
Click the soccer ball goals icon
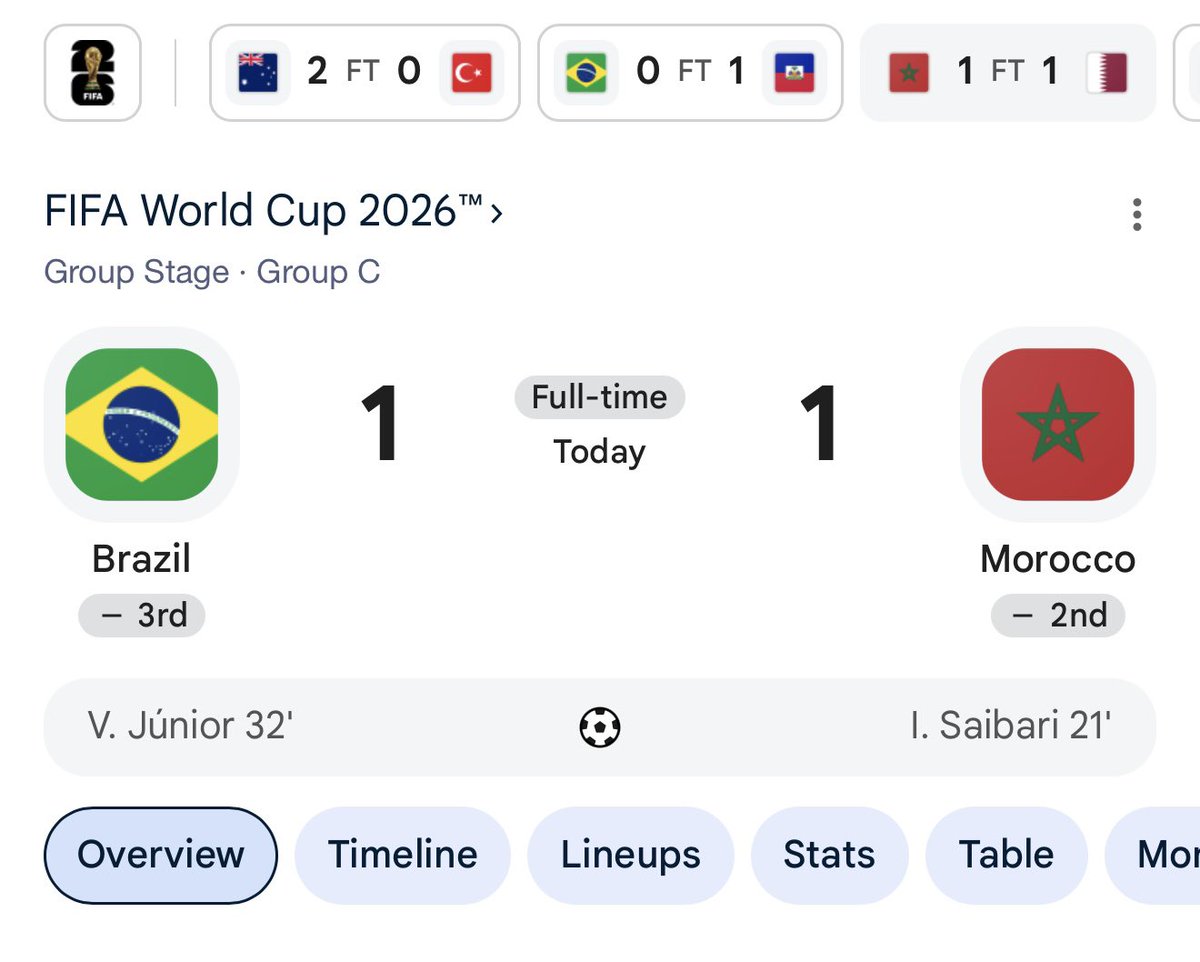pos(600,727)
